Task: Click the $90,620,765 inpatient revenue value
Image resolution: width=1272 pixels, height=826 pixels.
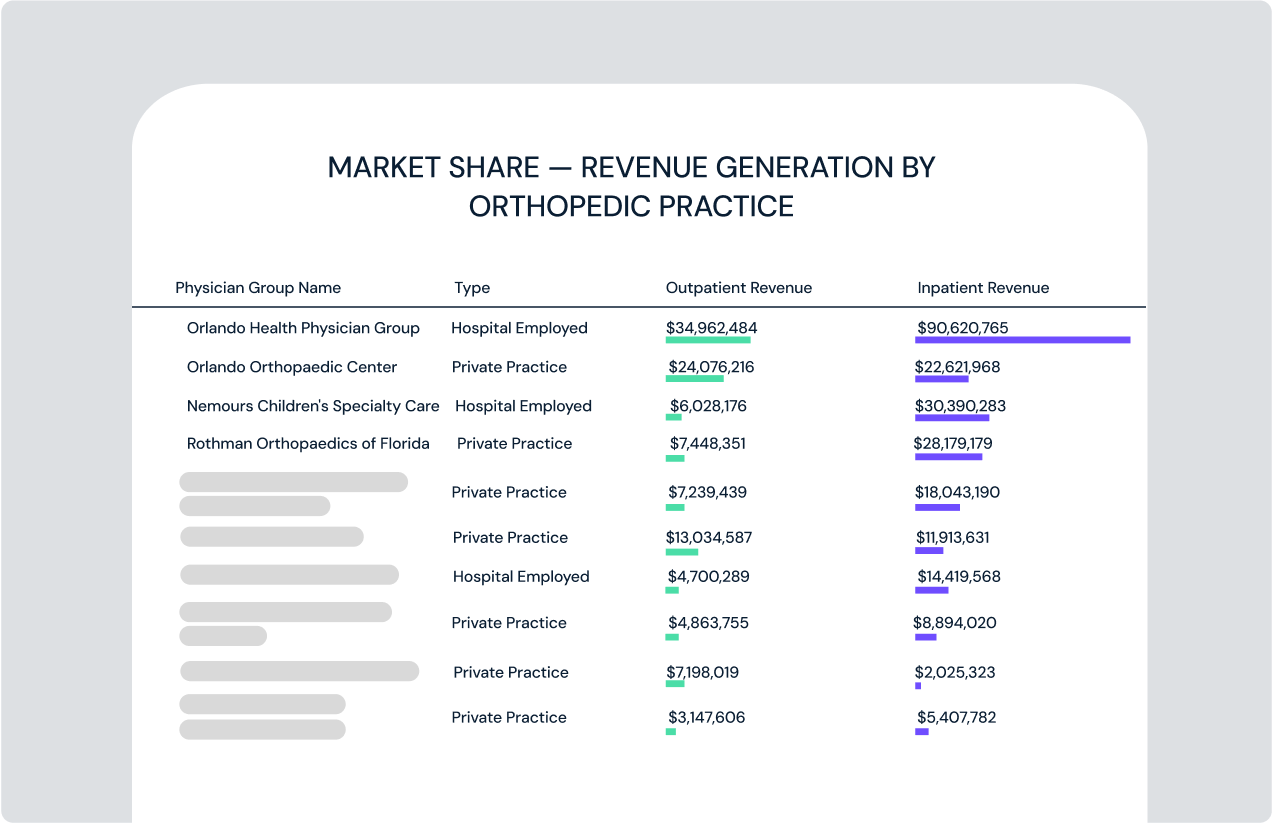Action: 963,327
